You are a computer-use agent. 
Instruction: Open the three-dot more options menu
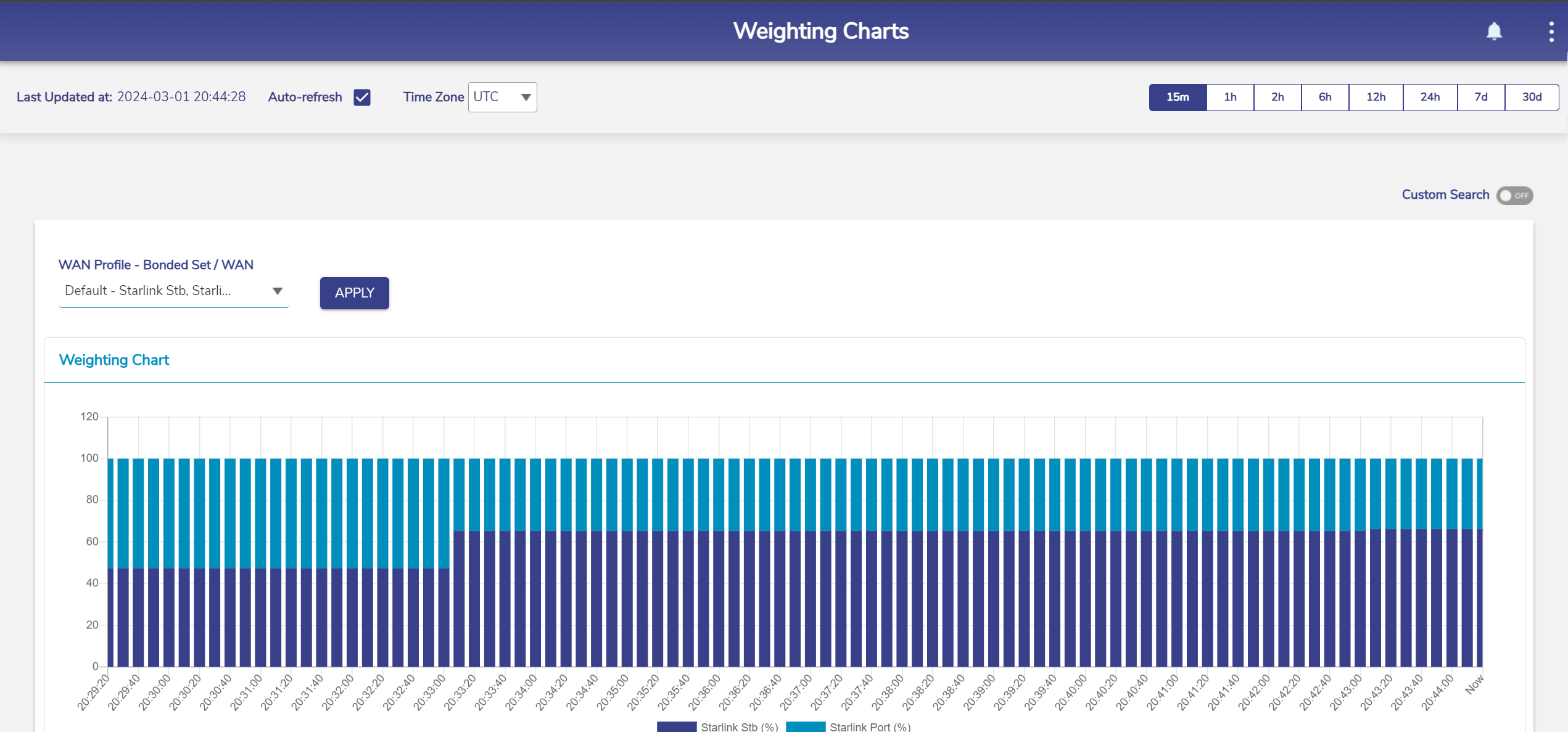tap(1551, 31)
